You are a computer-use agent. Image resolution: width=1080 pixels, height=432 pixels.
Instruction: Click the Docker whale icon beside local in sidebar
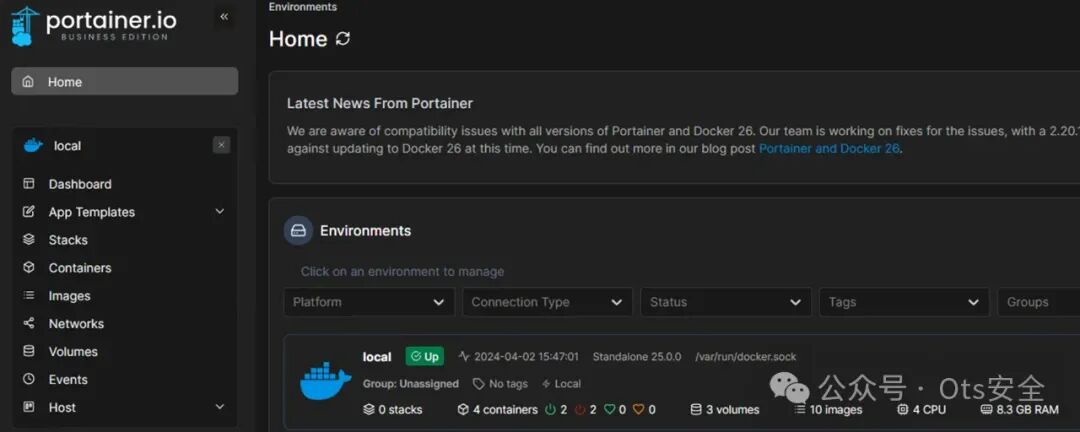tap(32, 145)
